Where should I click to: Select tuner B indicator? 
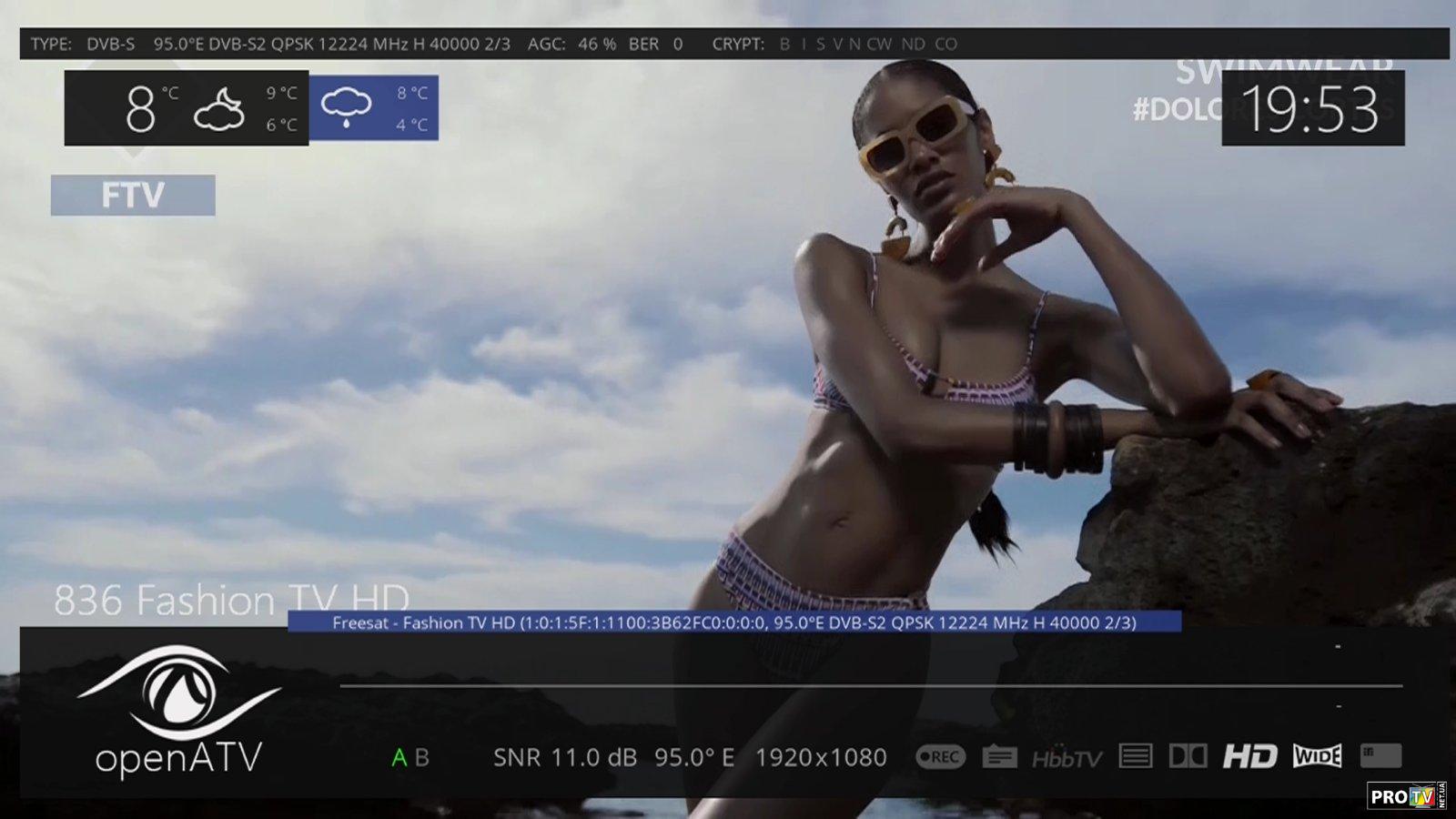(x=422, y=757)
